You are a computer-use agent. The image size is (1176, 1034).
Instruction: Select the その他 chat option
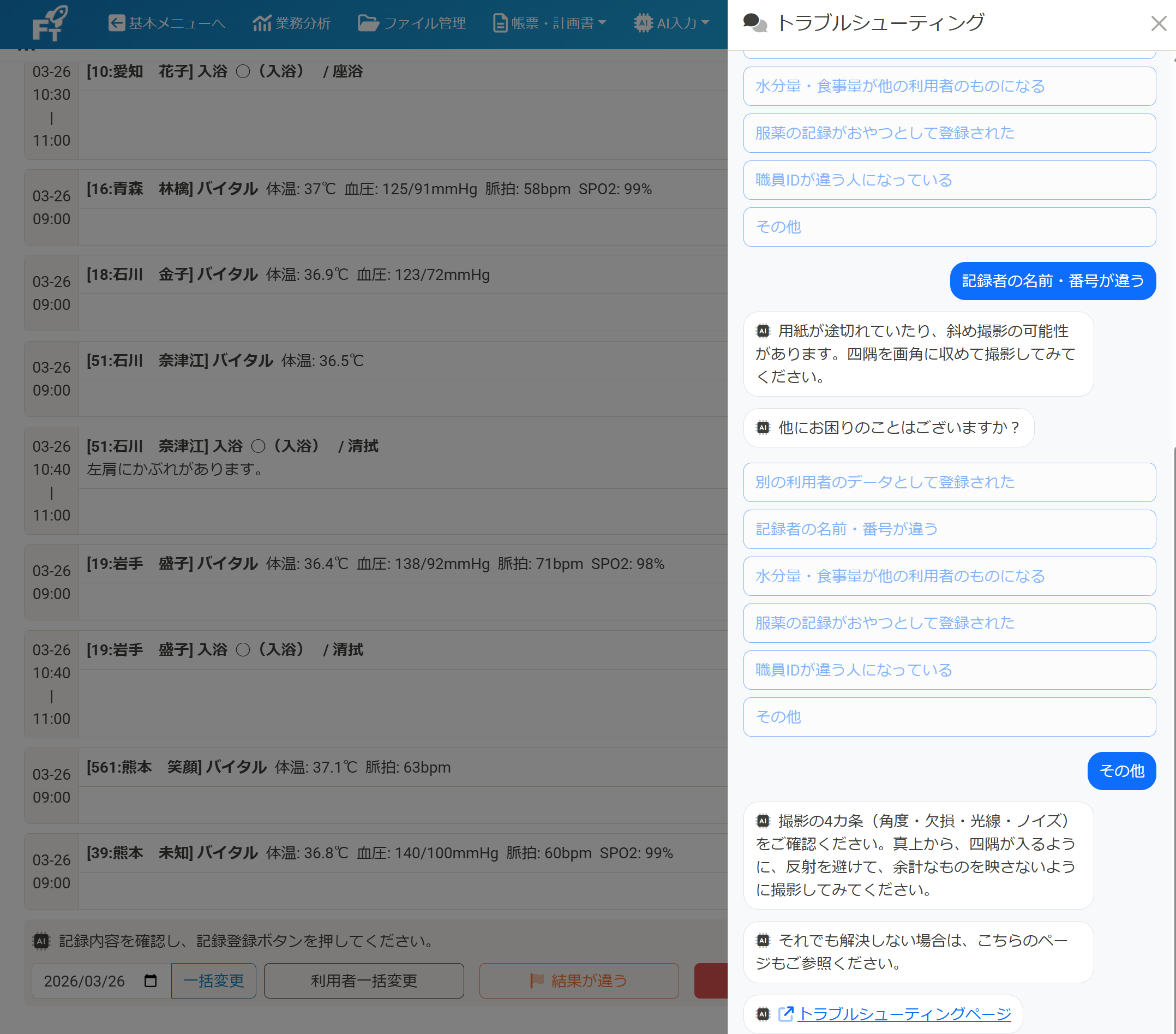tap(949, 717)
